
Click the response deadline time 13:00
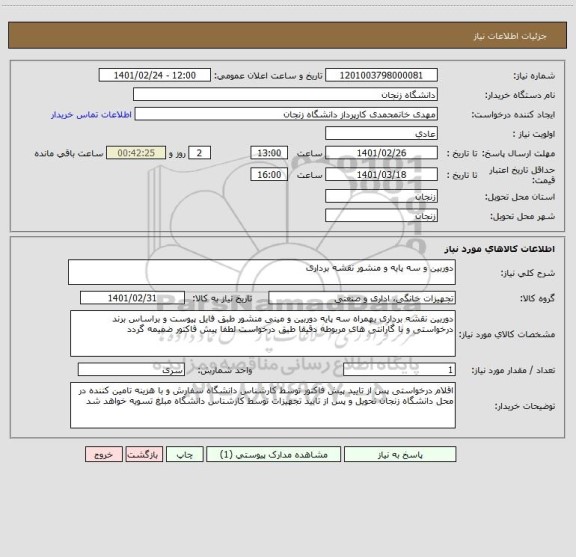point(269,153)
